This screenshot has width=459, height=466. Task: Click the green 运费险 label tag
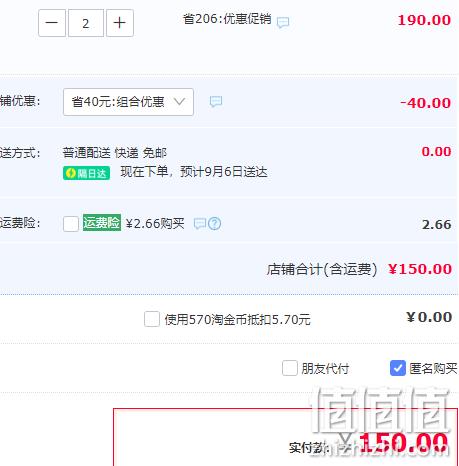(102, 222)
